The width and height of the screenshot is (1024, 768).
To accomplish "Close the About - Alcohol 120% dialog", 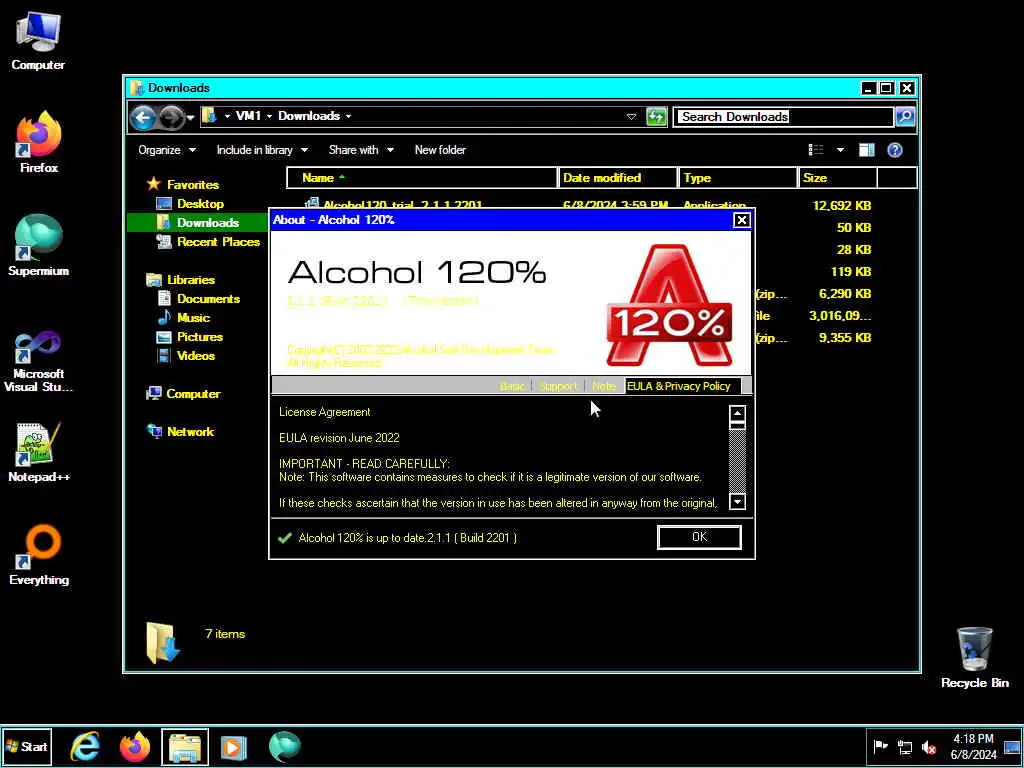I will coord(741,220).
